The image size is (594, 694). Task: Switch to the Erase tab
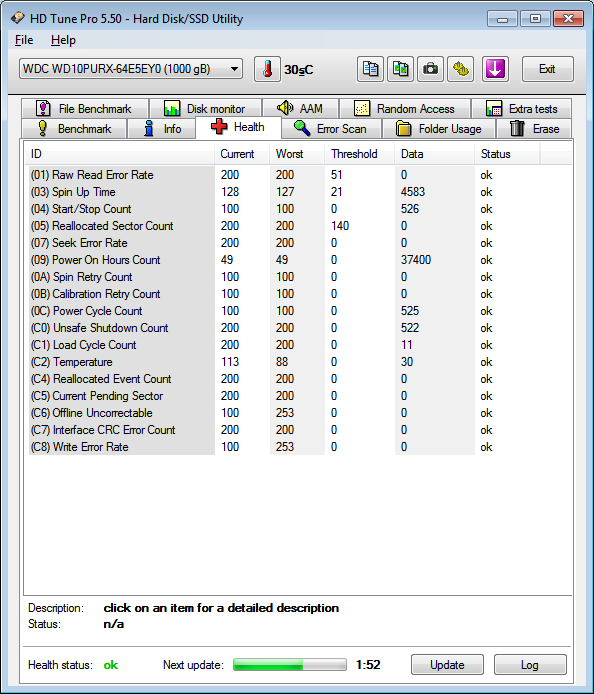coord(534,129)
